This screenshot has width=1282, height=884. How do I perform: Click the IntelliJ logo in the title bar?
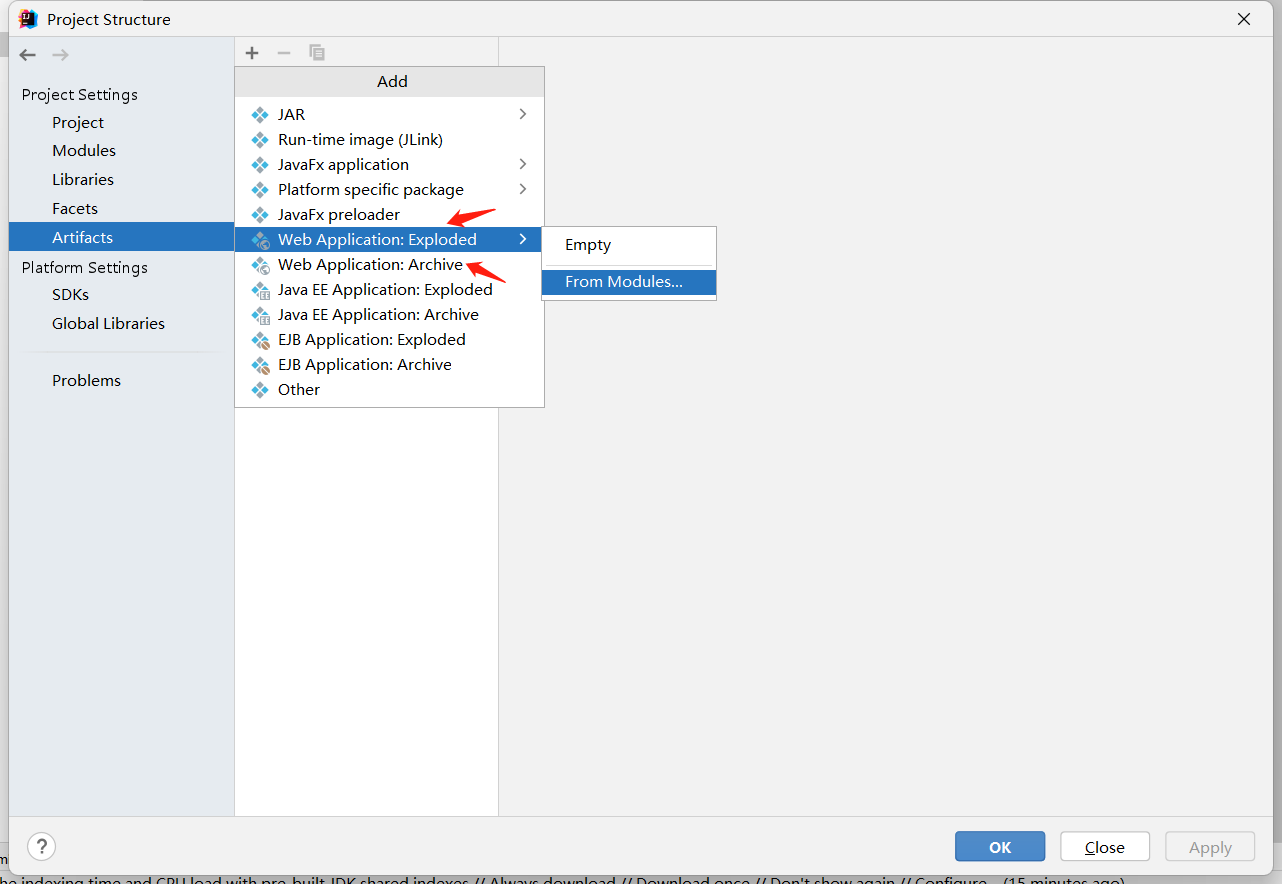pos(28,19)
